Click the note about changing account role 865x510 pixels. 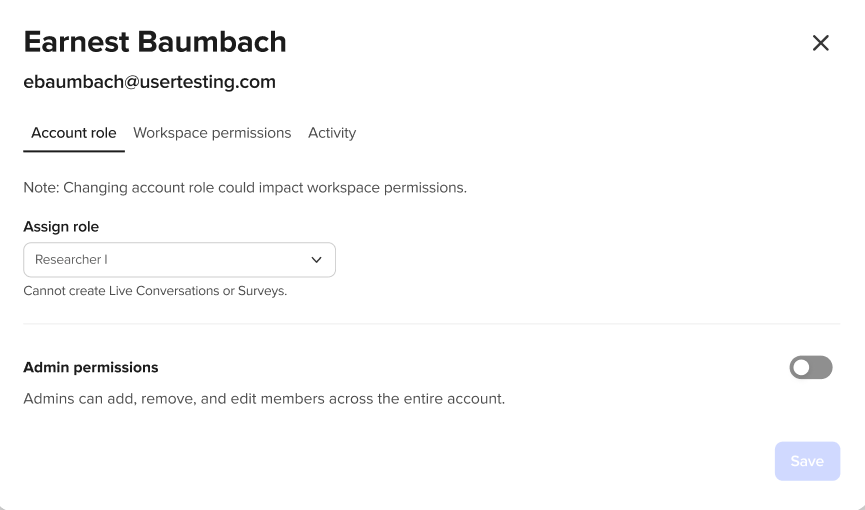245,187
